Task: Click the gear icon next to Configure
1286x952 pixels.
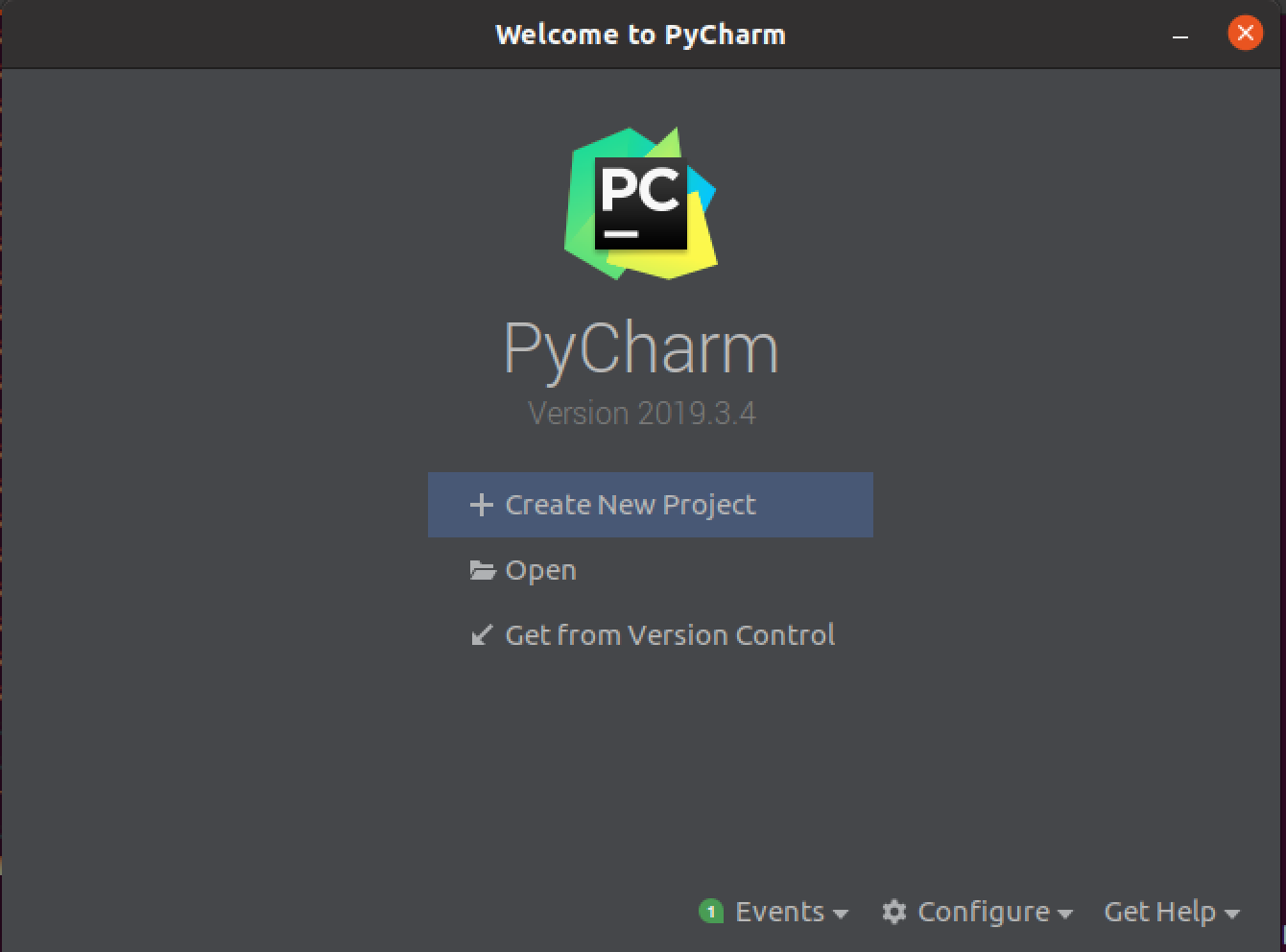Action: tap(893, 912)
